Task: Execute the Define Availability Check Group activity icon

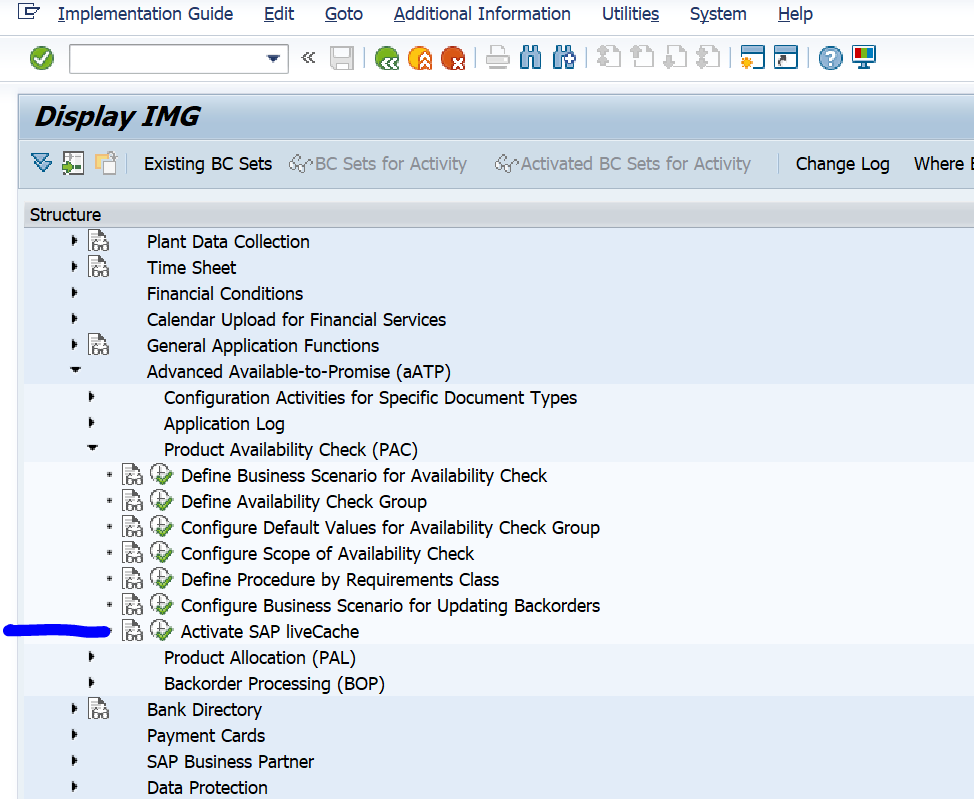Action: [x=162, y=501]
